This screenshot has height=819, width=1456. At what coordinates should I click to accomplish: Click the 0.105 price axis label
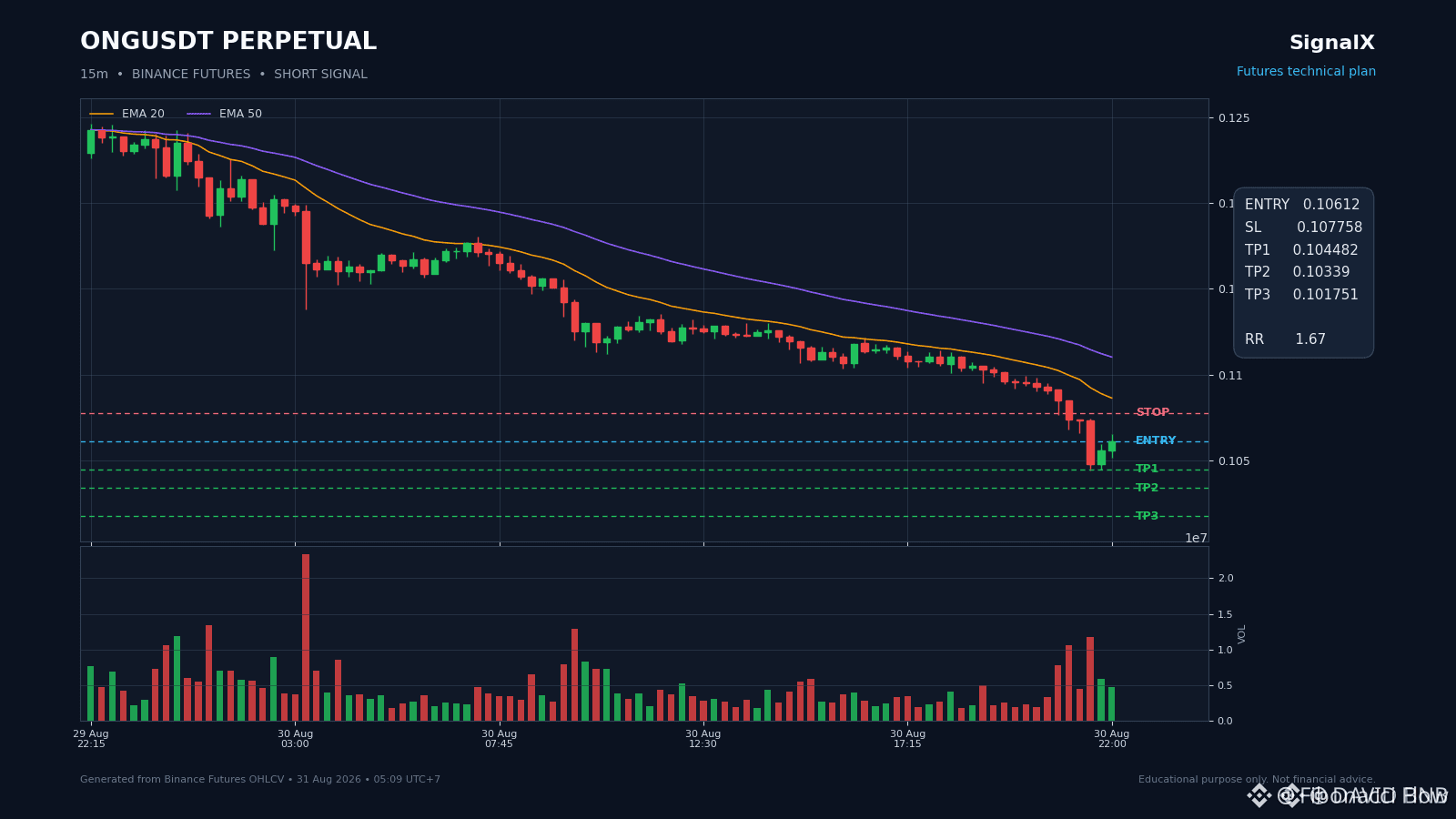1234,461
